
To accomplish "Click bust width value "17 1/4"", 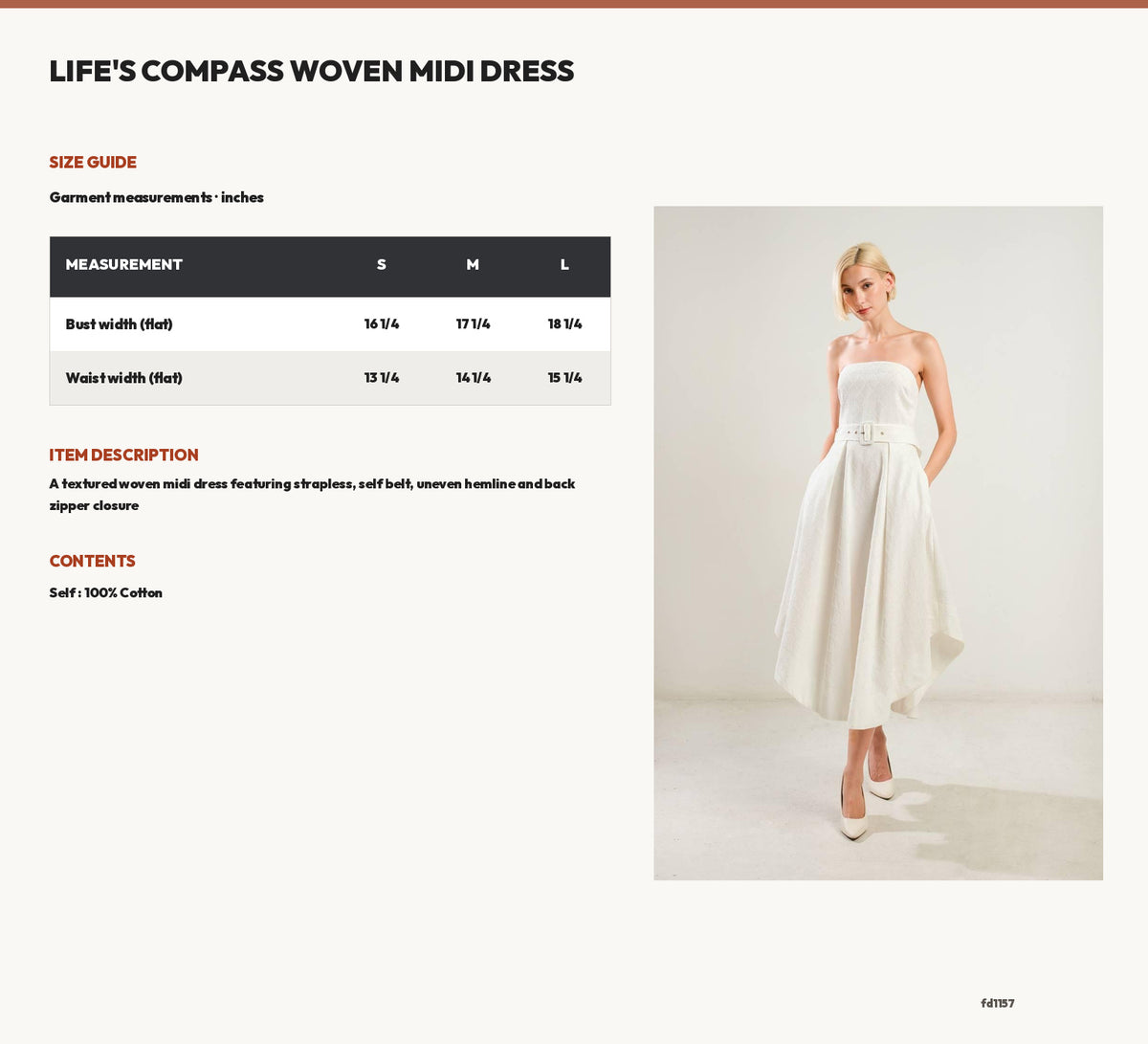I will (473, 324).
